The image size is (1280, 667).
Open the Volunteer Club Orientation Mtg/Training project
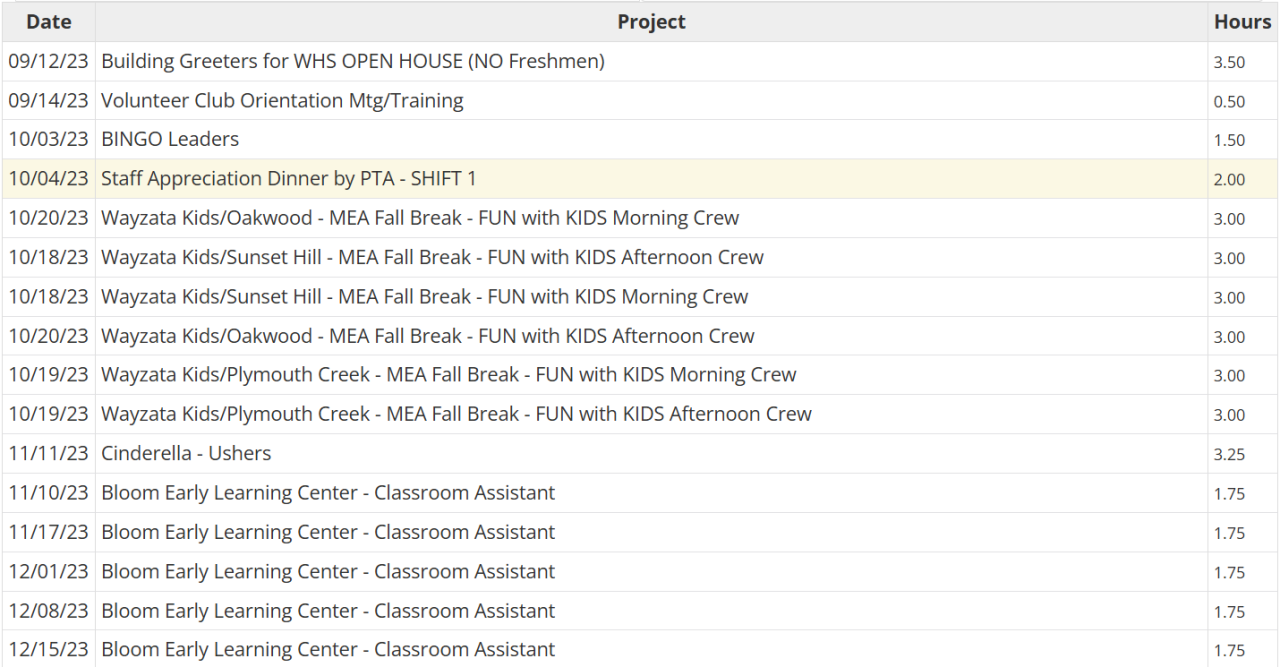pyautogui.click(x=282, y=101)
